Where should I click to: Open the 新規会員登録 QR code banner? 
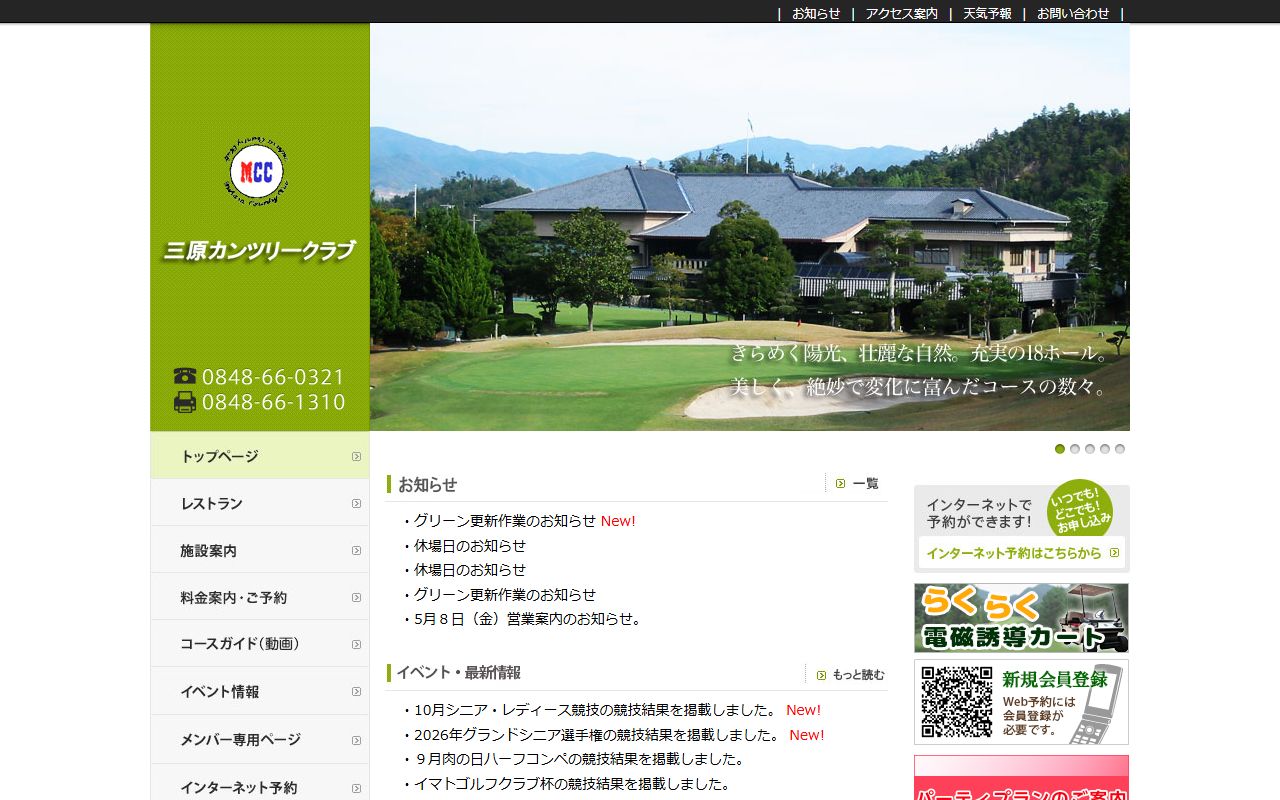(1021, 702)
